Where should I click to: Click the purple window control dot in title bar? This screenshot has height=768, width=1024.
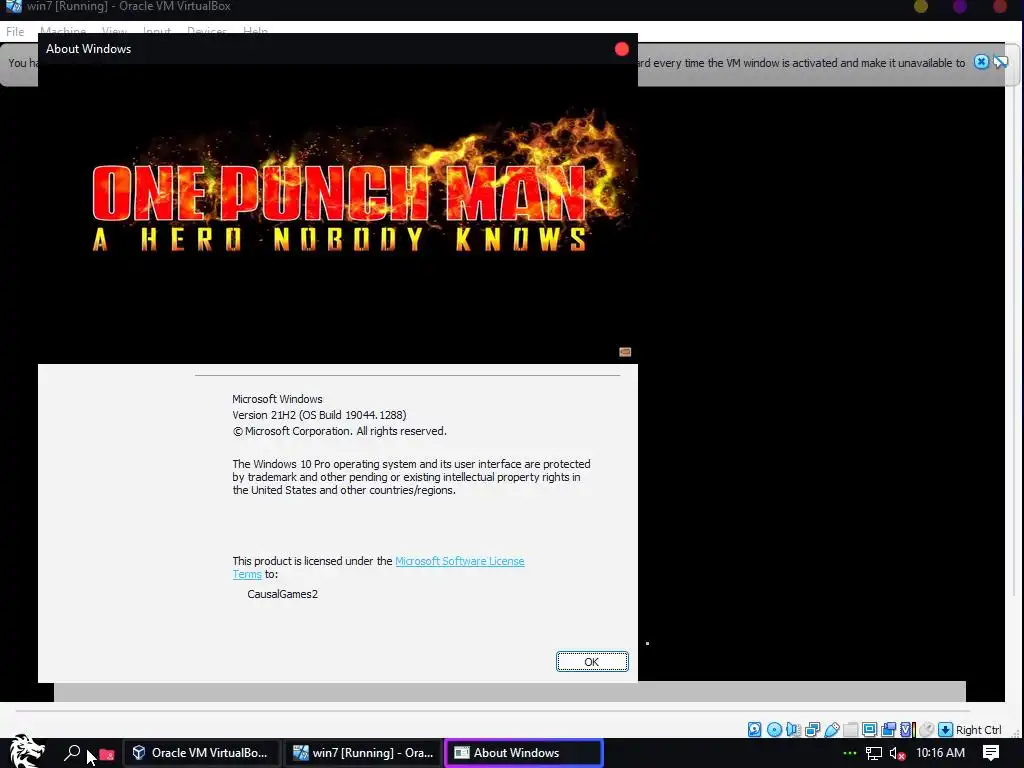click(x=960, y=7)
